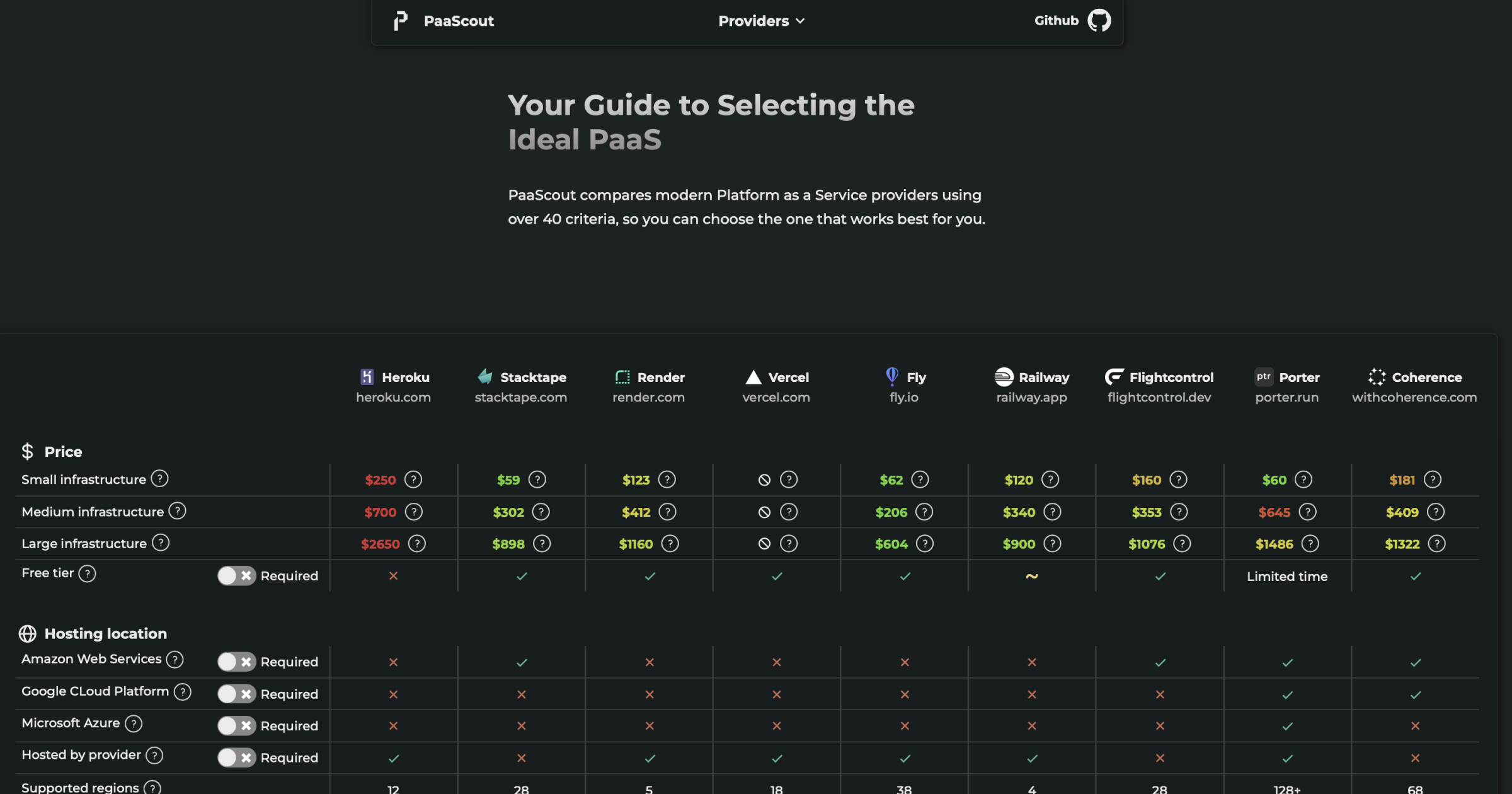Click the Stacktape $898 price

tap(508, 544)
